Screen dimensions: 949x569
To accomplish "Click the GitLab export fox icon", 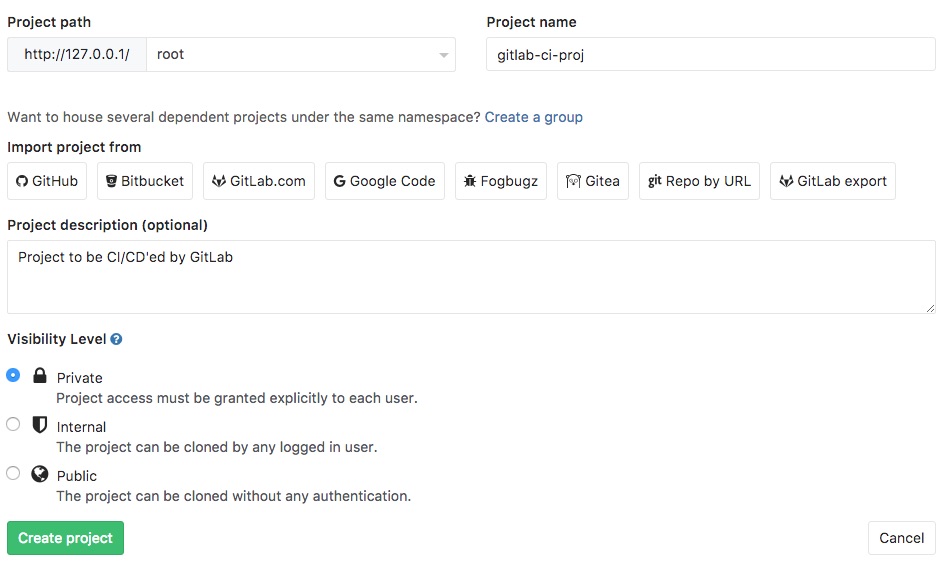I will [x=786, y=181].
